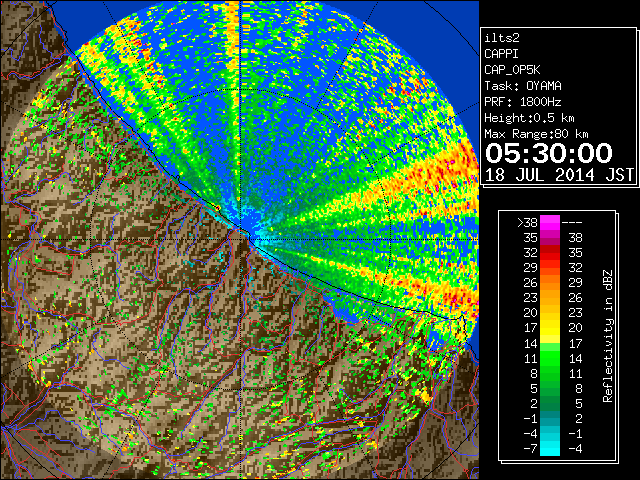The height and width of the screenshot is (480, 640).
Task: Pick the magenta >38 dBZ legend swatch
Action: point(550,222)
